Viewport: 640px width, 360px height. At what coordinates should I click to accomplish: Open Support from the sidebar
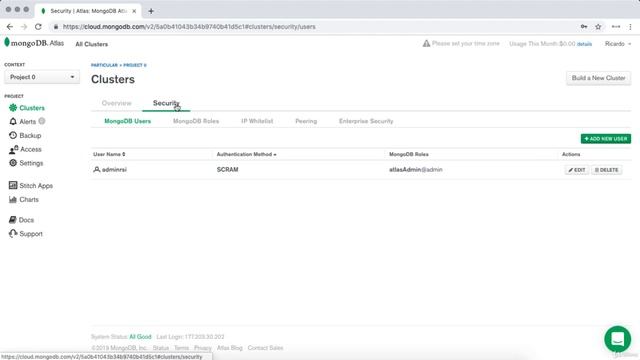click(x=26, y=234)
